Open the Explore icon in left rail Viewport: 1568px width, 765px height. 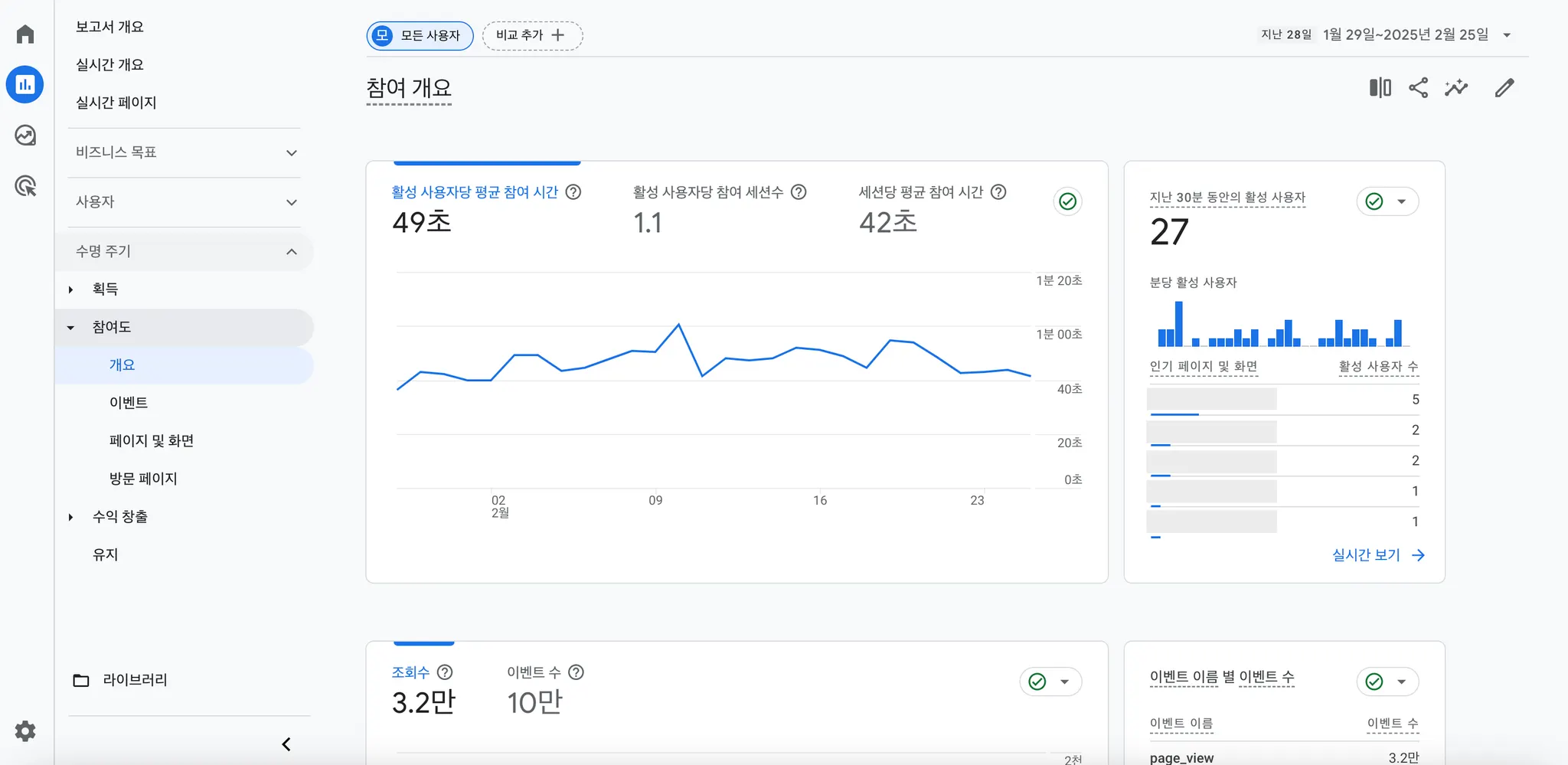(25, 136)
